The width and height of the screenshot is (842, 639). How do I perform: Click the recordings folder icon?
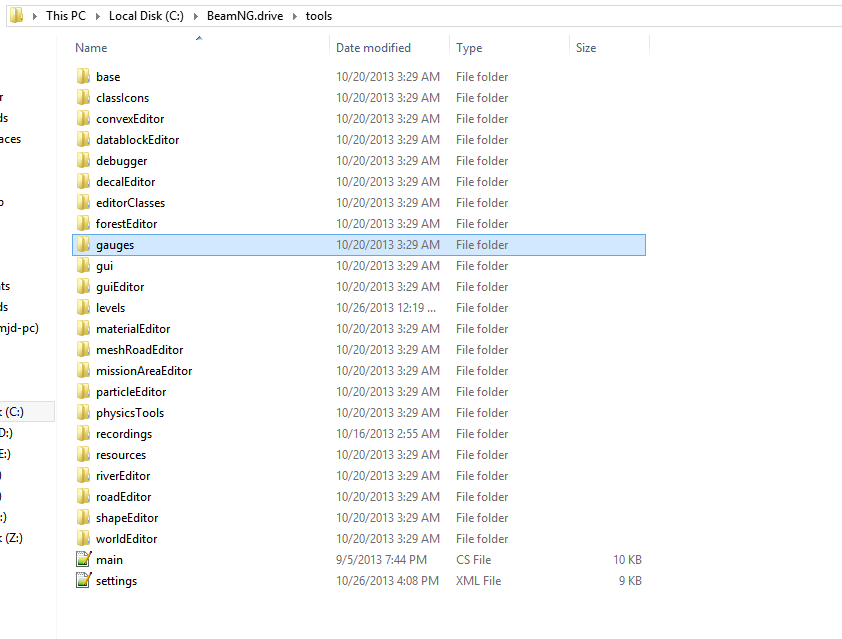tap(83, 433)
